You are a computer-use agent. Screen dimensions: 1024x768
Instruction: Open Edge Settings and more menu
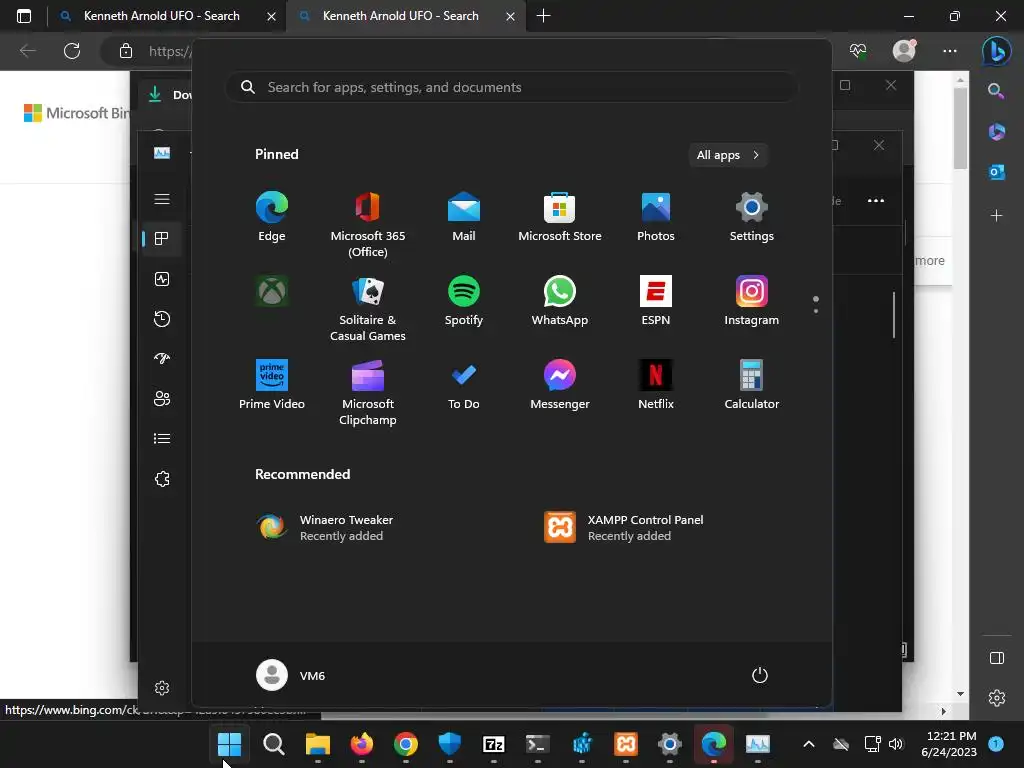950,51
